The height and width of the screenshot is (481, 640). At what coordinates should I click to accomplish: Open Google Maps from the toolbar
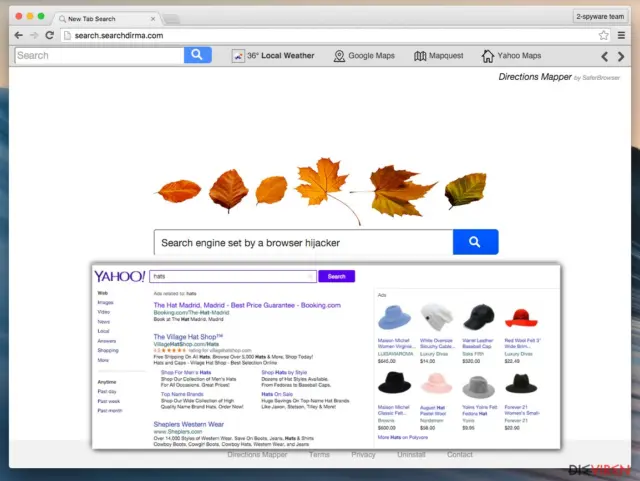click(x=364, y=56)
